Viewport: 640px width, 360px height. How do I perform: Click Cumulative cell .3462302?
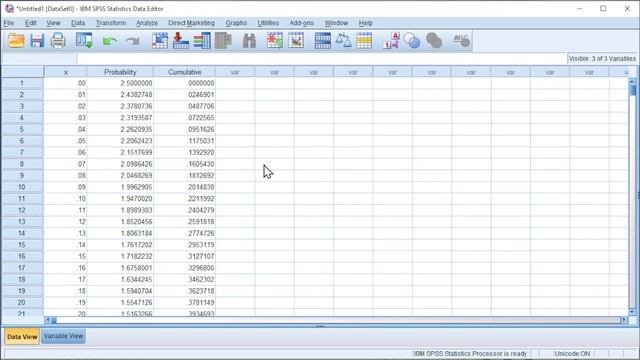184,280
